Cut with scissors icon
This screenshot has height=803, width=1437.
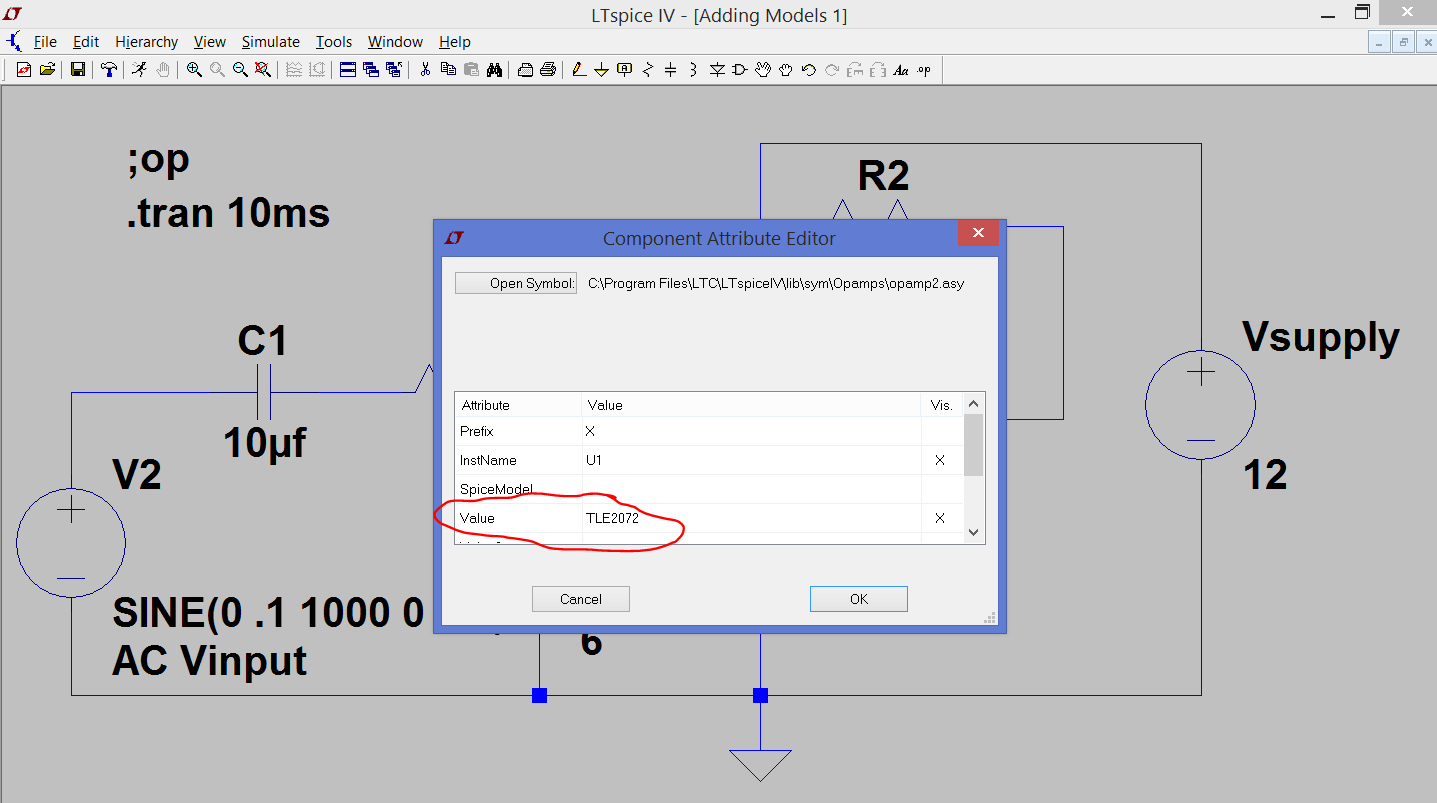(425, 70)
